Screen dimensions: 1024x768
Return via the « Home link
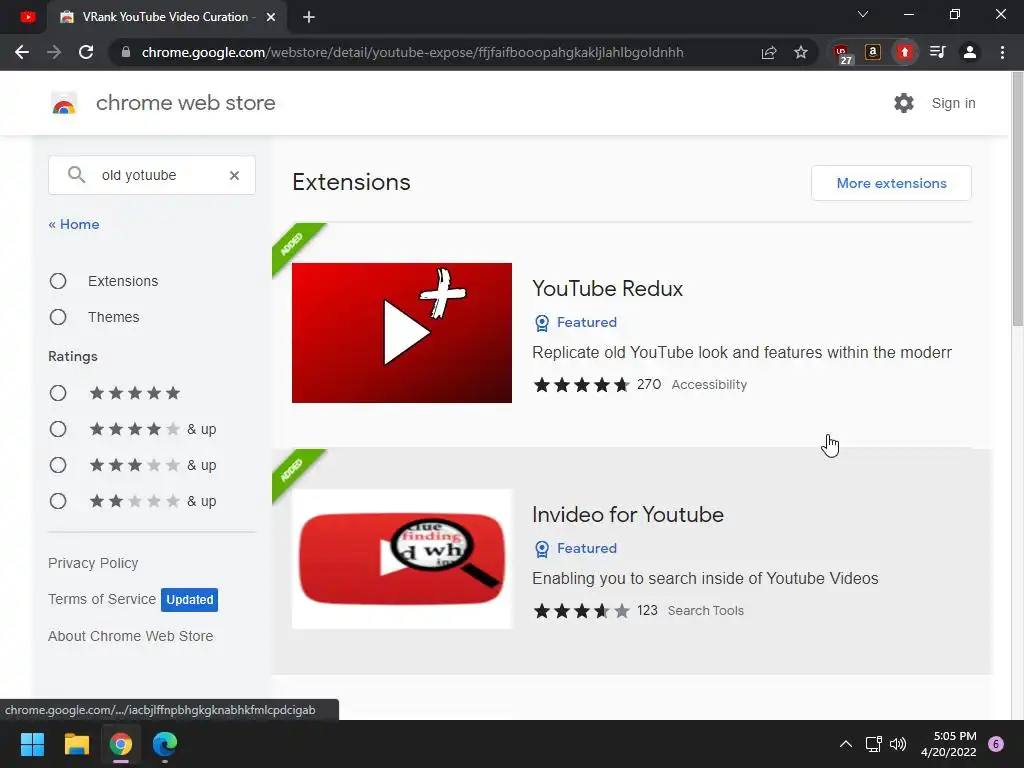74,224
